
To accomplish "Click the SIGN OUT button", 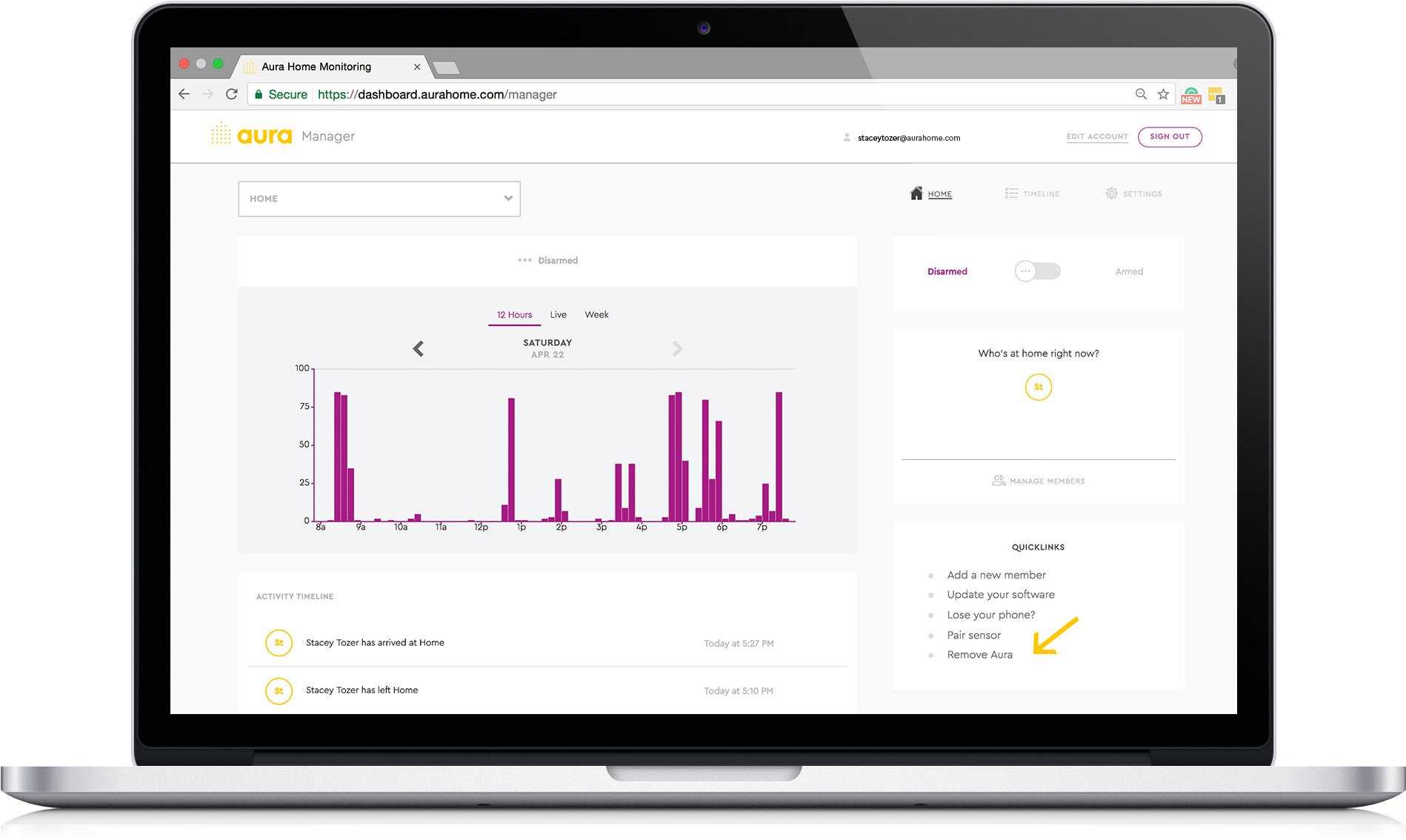I will (1170, 137).
